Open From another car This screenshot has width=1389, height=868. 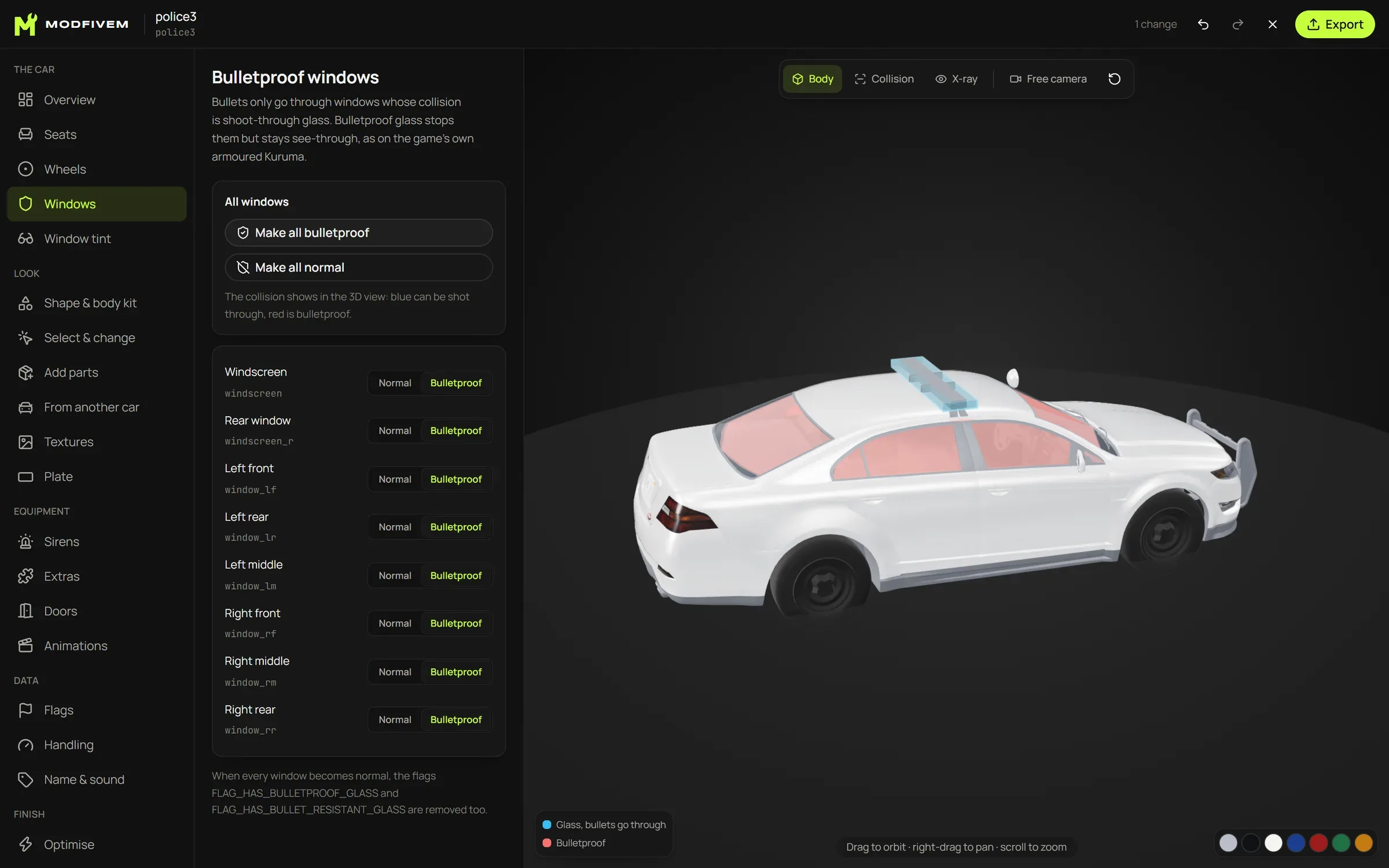click(97, 407)
